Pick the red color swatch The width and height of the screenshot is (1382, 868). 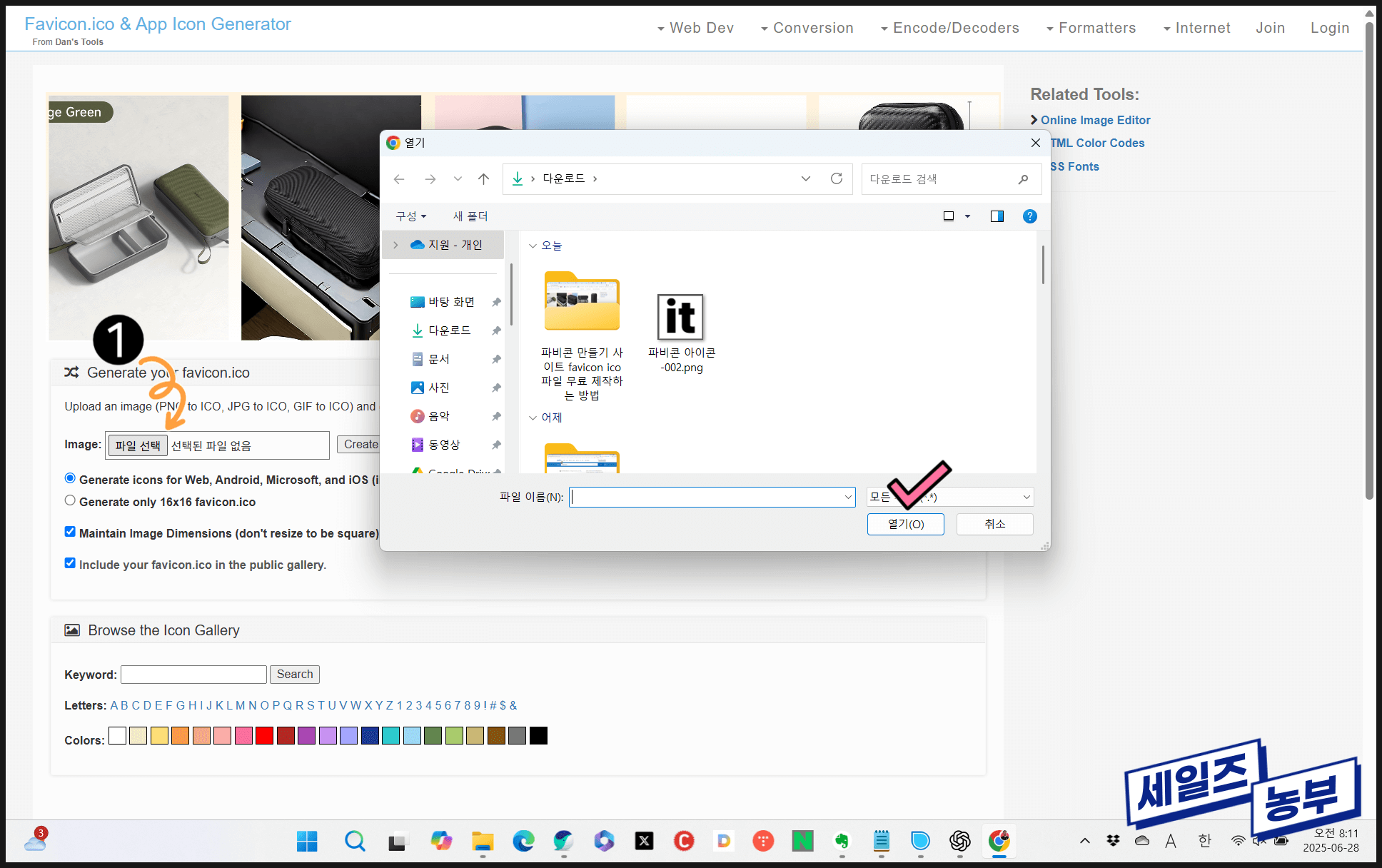(265, 736)
